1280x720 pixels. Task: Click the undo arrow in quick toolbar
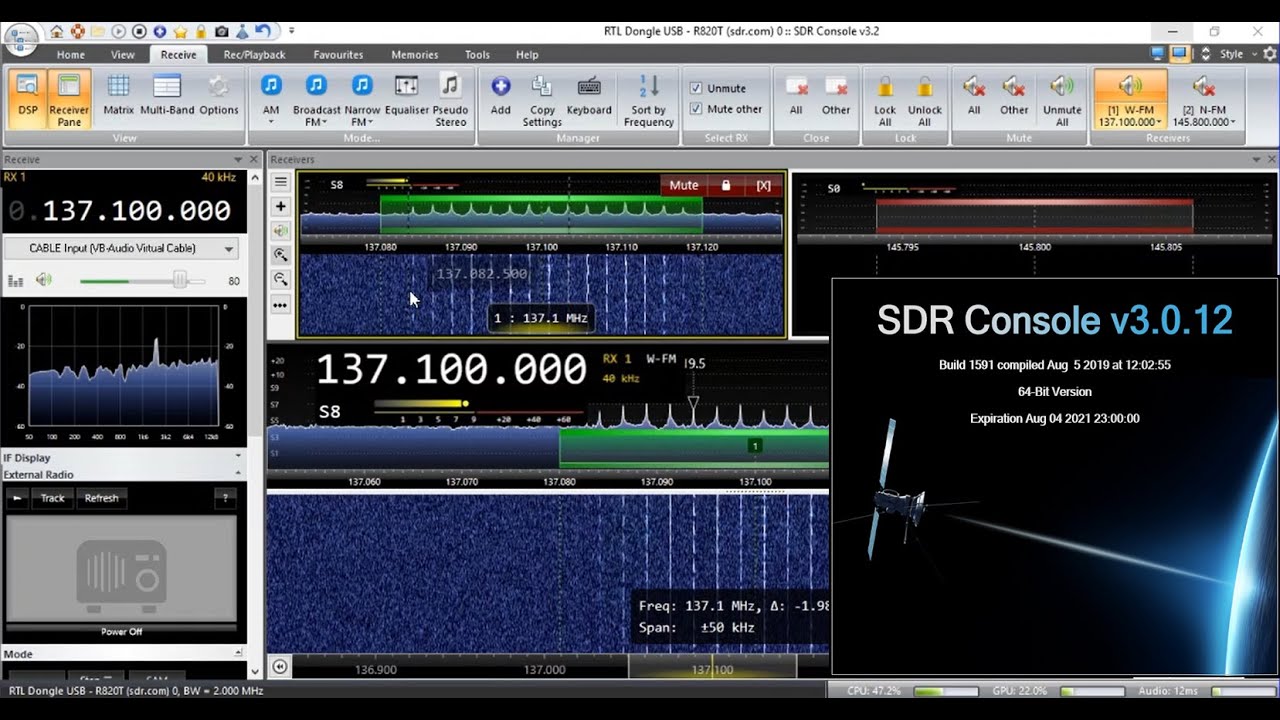pyautogui.click(x=262, y=32)
